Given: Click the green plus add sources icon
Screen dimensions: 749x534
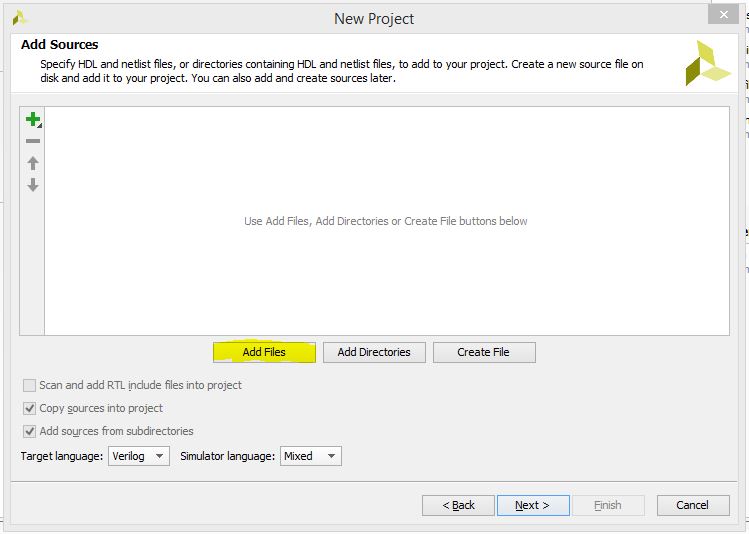Looking at the screenshot, I should 33,120.
